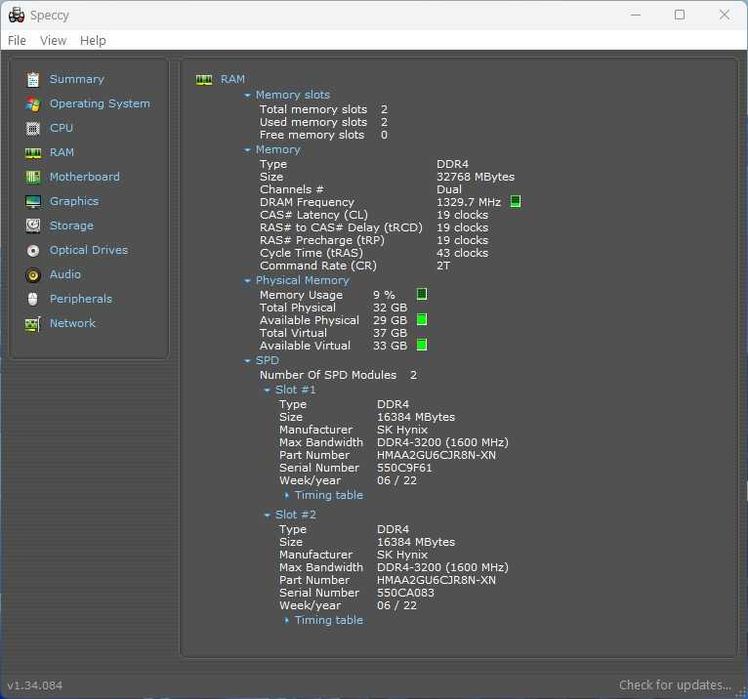Screen dimensions: 748x699
Task: Switch to the Audio section
Action: tap(65, 274)
